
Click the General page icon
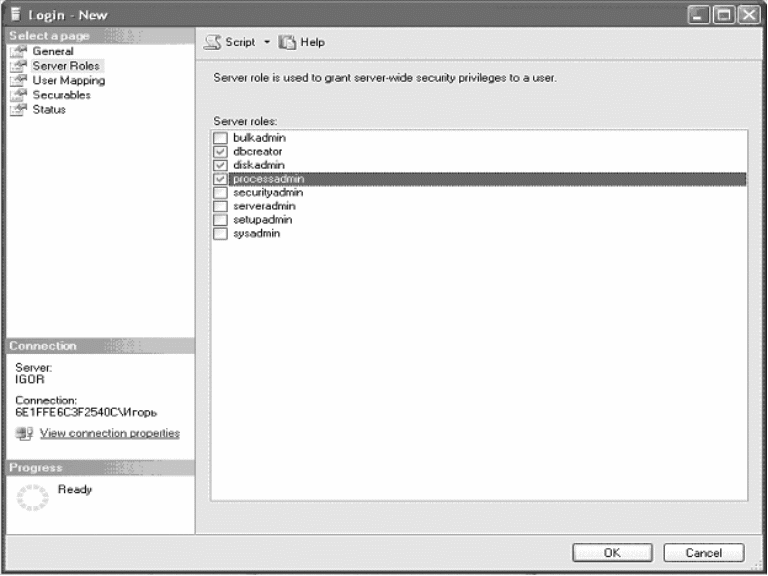(17, 52)
